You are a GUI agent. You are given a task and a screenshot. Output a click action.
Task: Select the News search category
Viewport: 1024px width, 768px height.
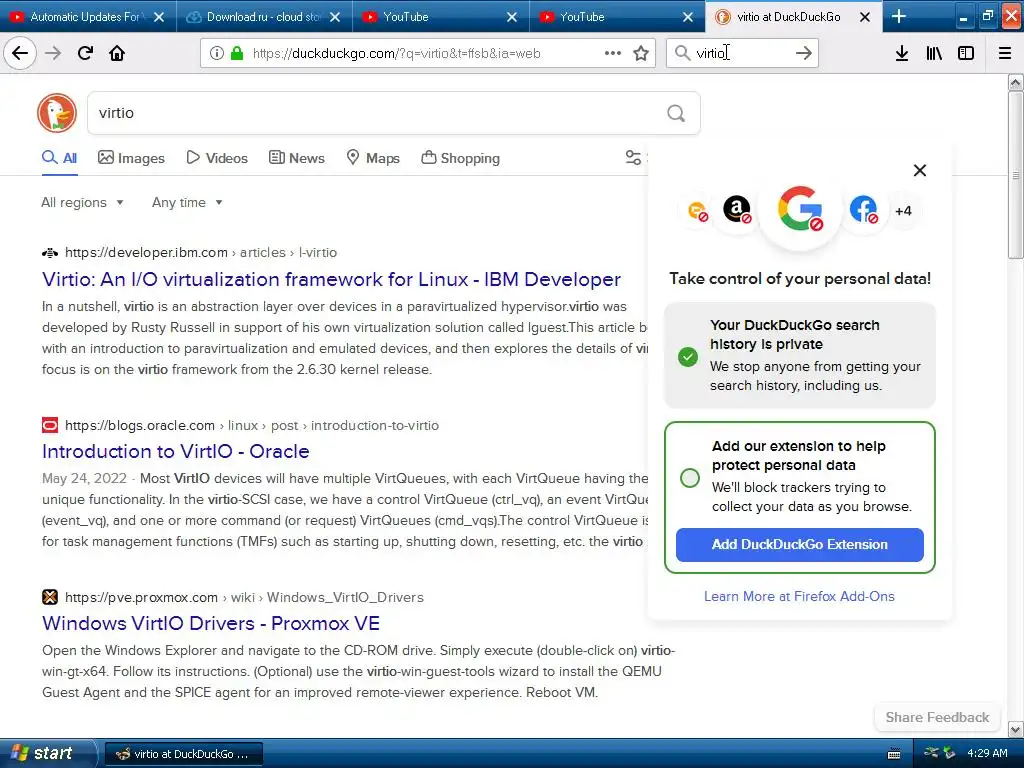pos(296,158)
